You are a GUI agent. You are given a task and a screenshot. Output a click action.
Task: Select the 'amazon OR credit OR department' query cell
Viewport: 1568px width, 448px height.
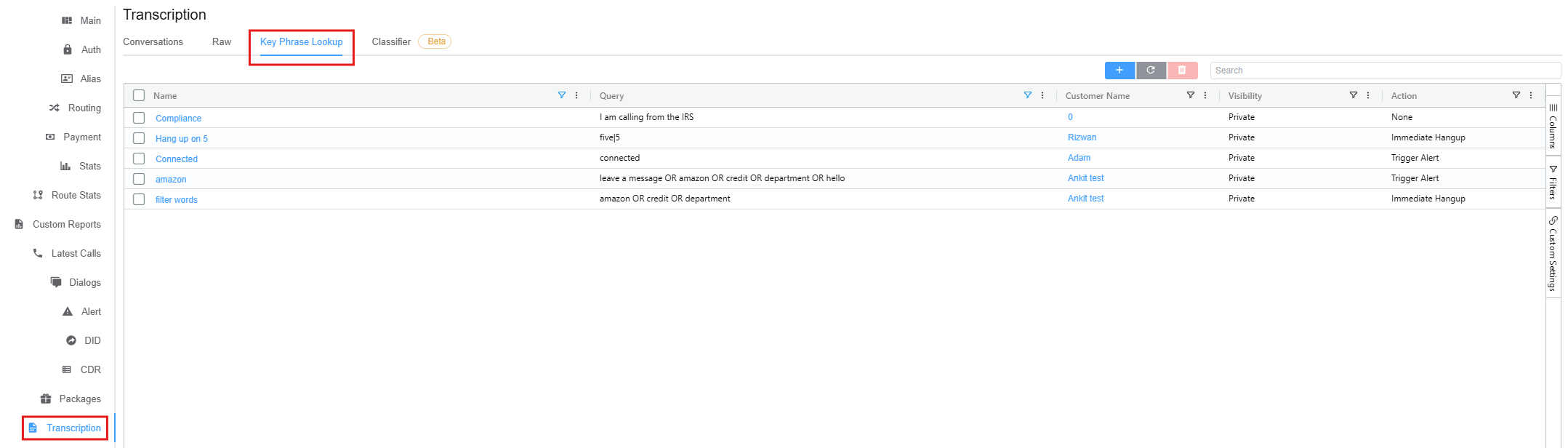click(664, 199)
